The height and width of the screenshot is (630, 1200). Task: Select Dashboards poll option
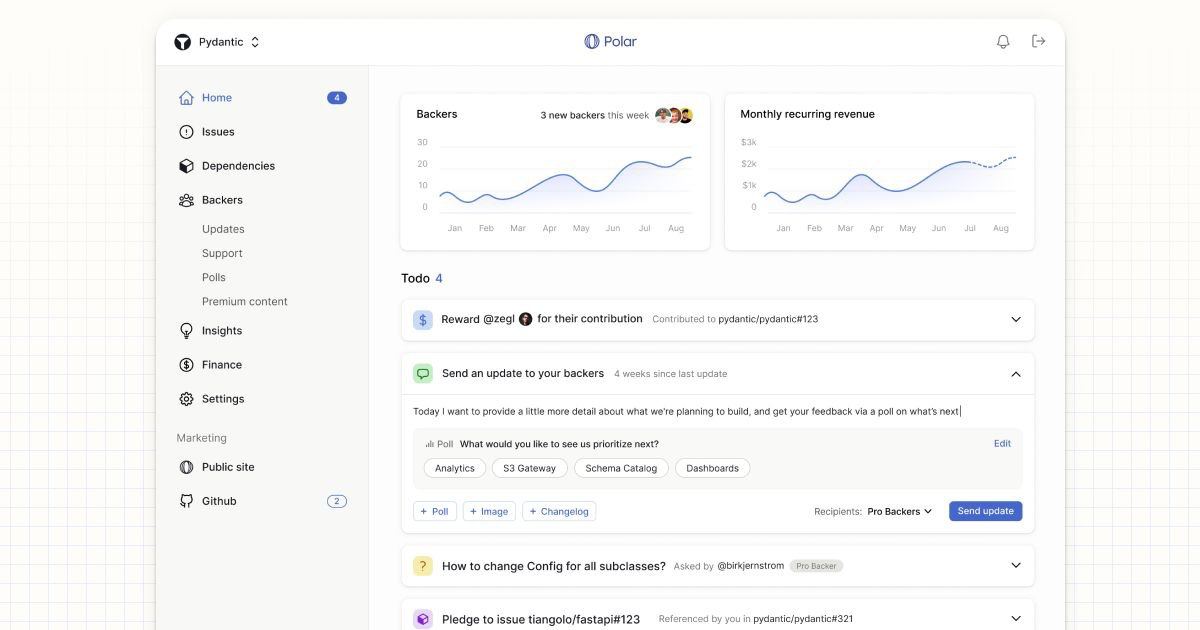click(712, 468)
